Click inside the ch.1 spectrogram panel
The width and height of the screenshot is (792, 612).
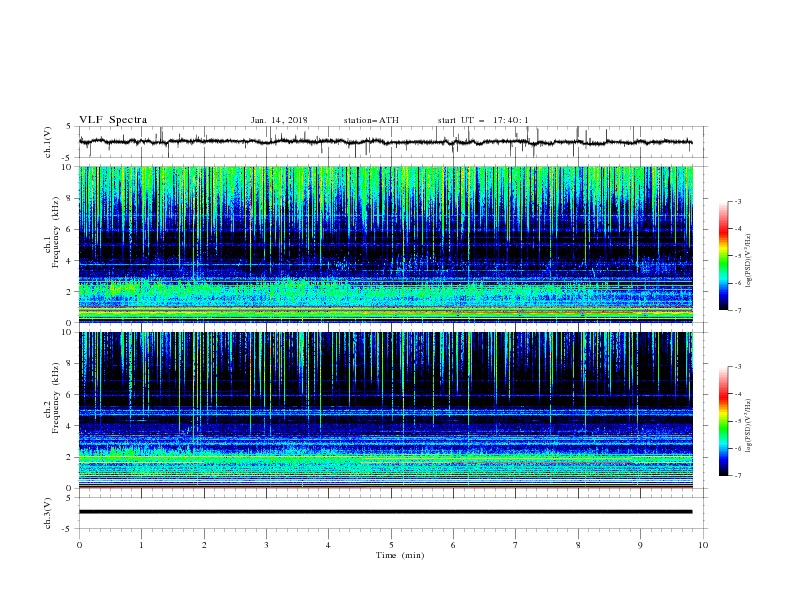385,244
